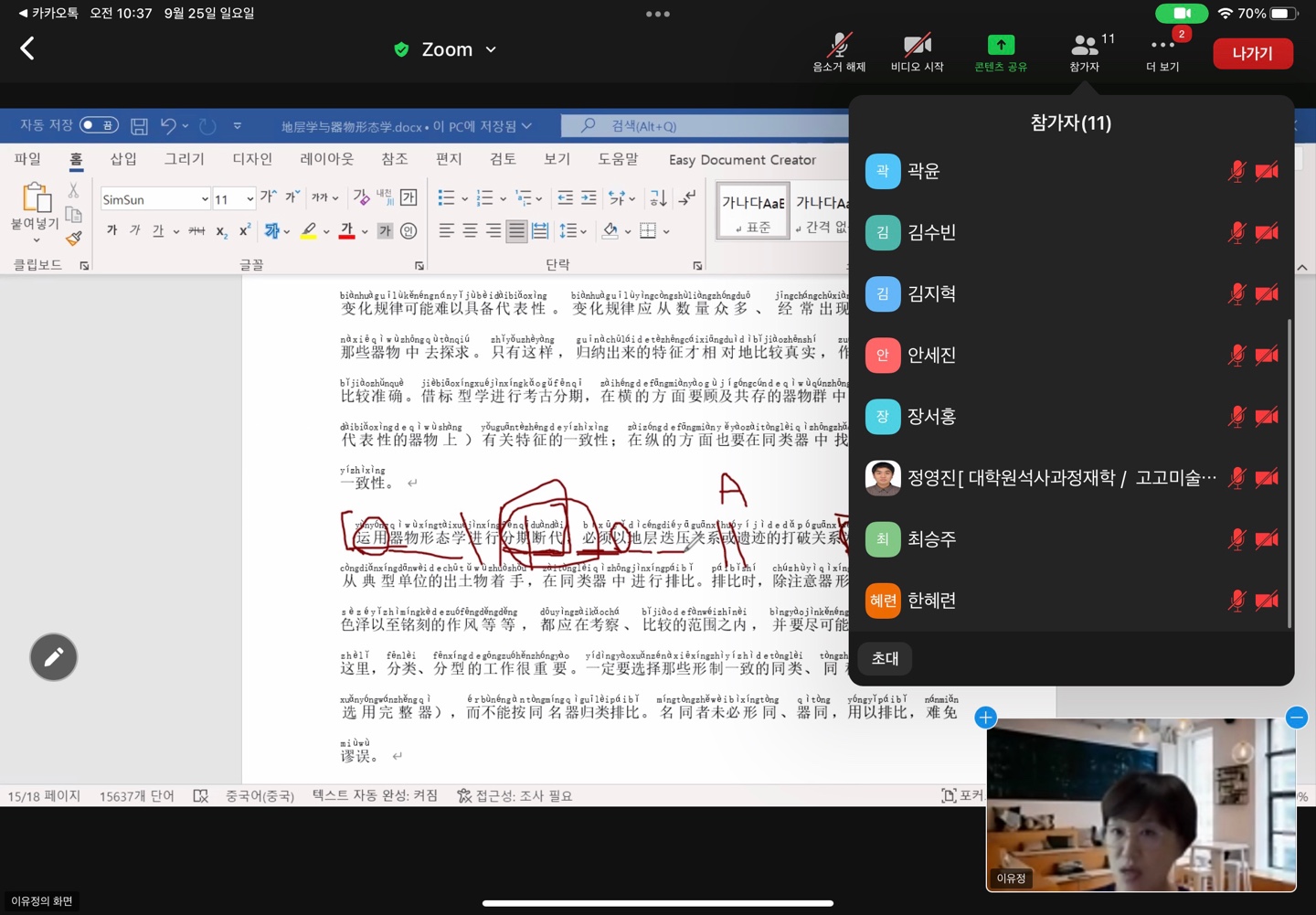Click the red font color swatch
Image resolution: width=1316 pixels, height=915 pixels.
click(x=346, y=232)
